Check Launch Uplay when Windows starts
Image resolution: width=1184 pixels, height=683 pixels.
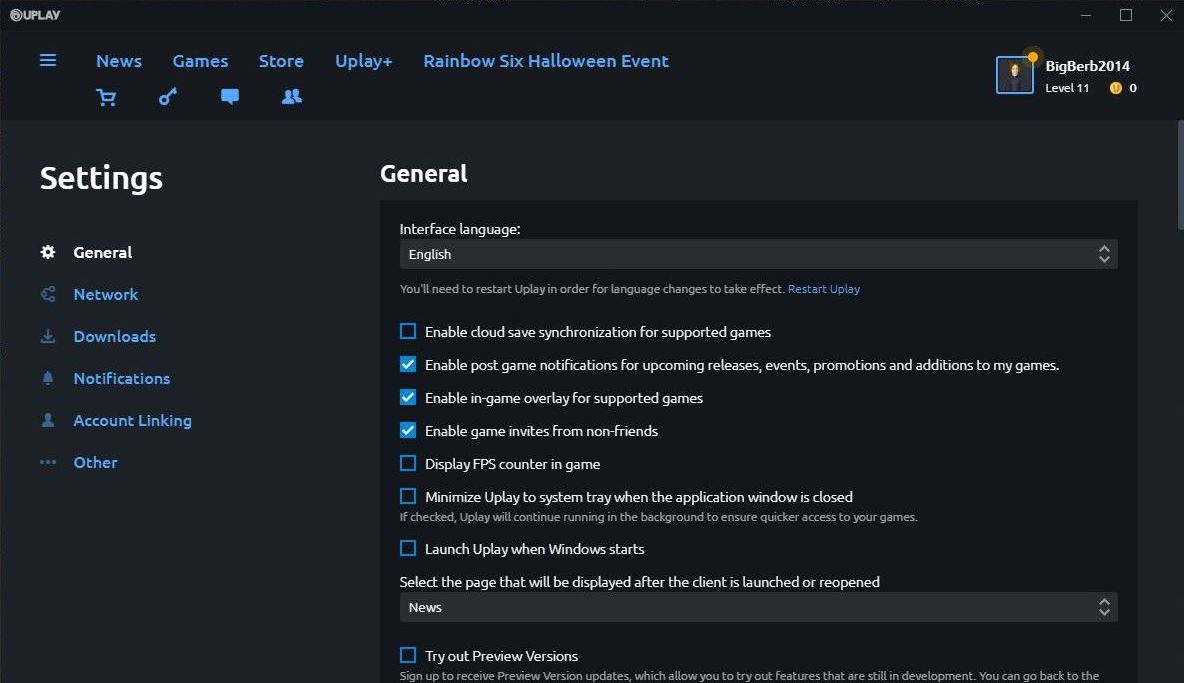(x=408, y=549)
